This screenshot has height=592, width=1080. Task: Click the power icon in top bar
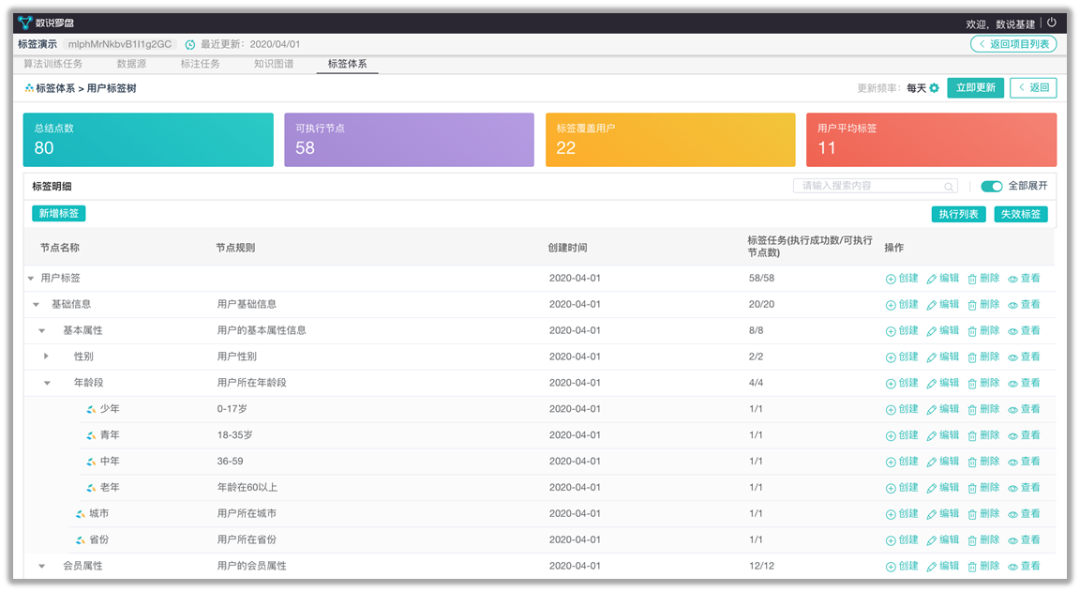click(1052, 22)
